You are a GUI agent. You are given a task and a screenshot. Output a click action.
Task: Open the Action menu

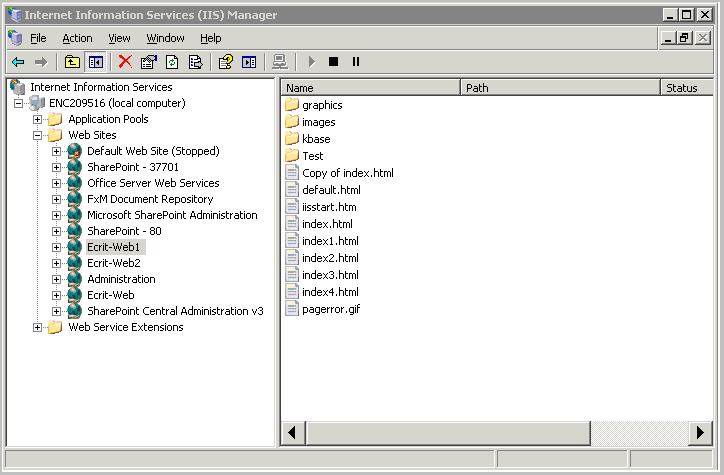pos(77,38)
